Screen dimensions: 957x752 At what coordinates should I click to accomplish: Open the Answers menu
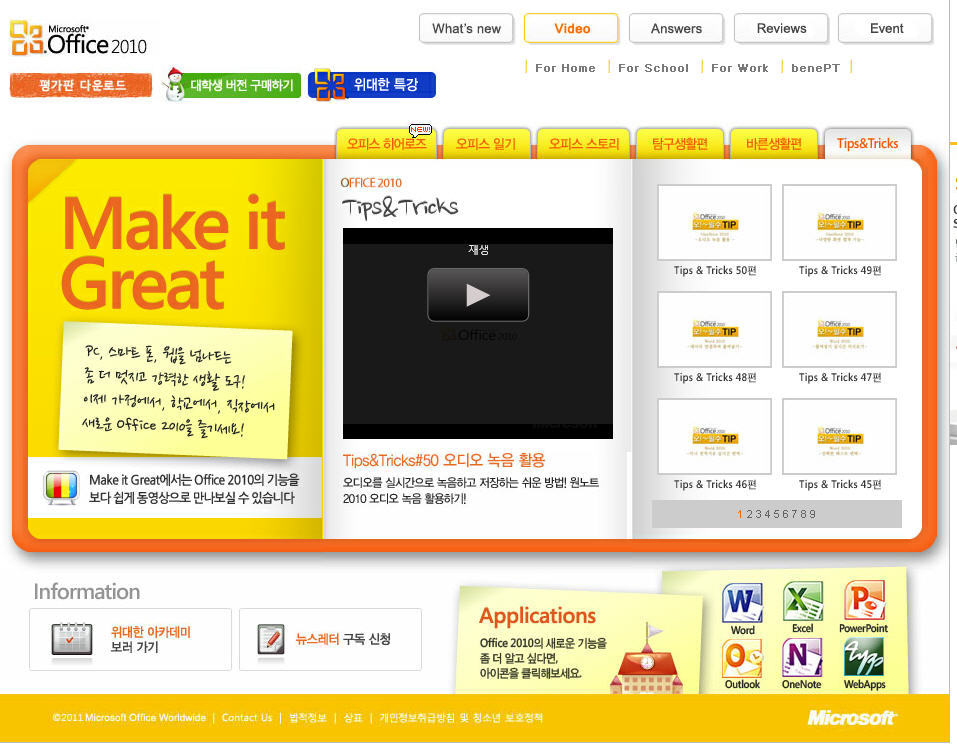(x=676, y=29)
